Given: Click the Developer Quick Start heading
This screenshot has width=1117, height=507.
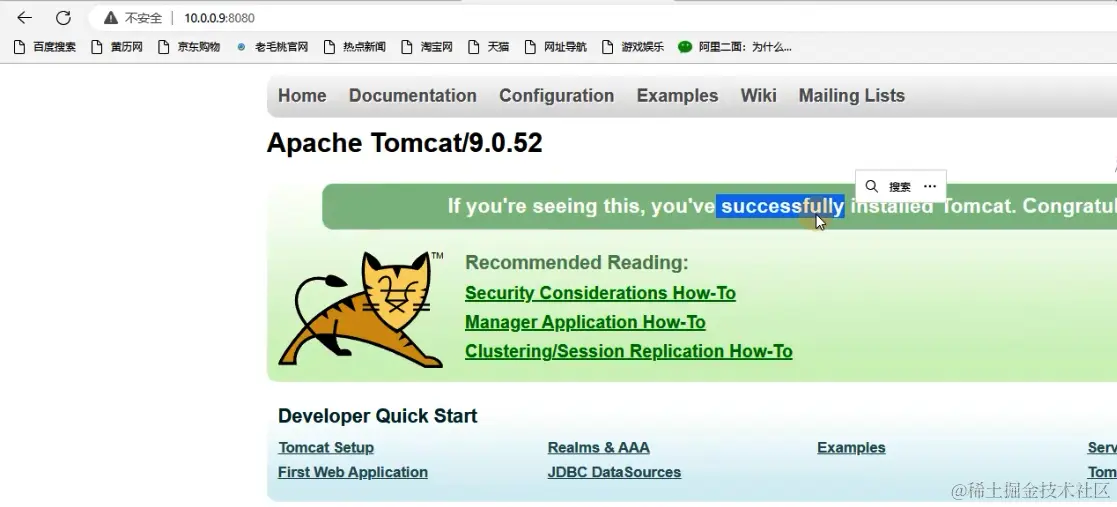Looking at the screenshot, I should [x=378, y=416].
